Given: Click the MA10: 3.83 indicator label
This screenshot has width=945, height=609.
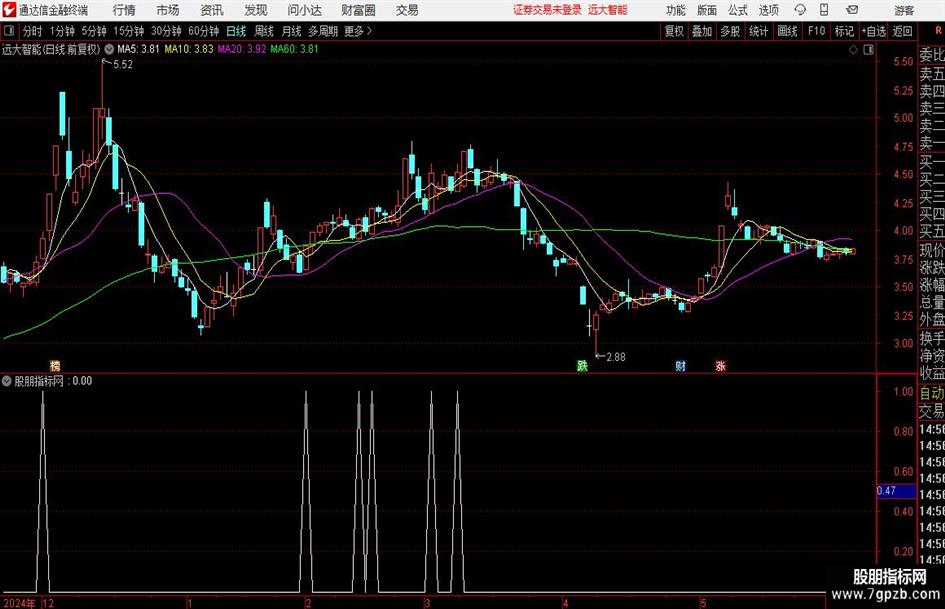Looking at the screenshot, I should click(x=189, y=49).
